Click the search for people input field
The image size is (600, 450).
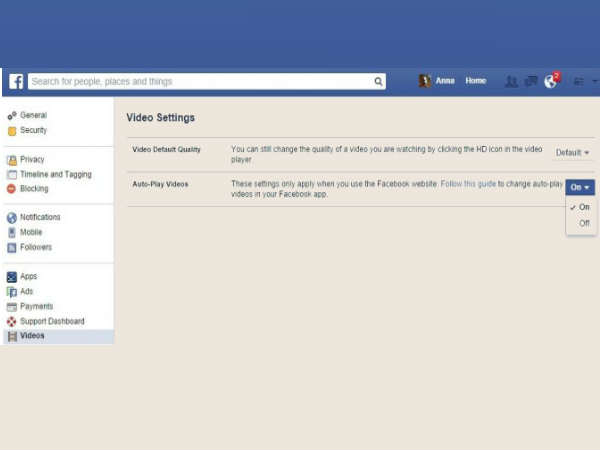point(200,82)
